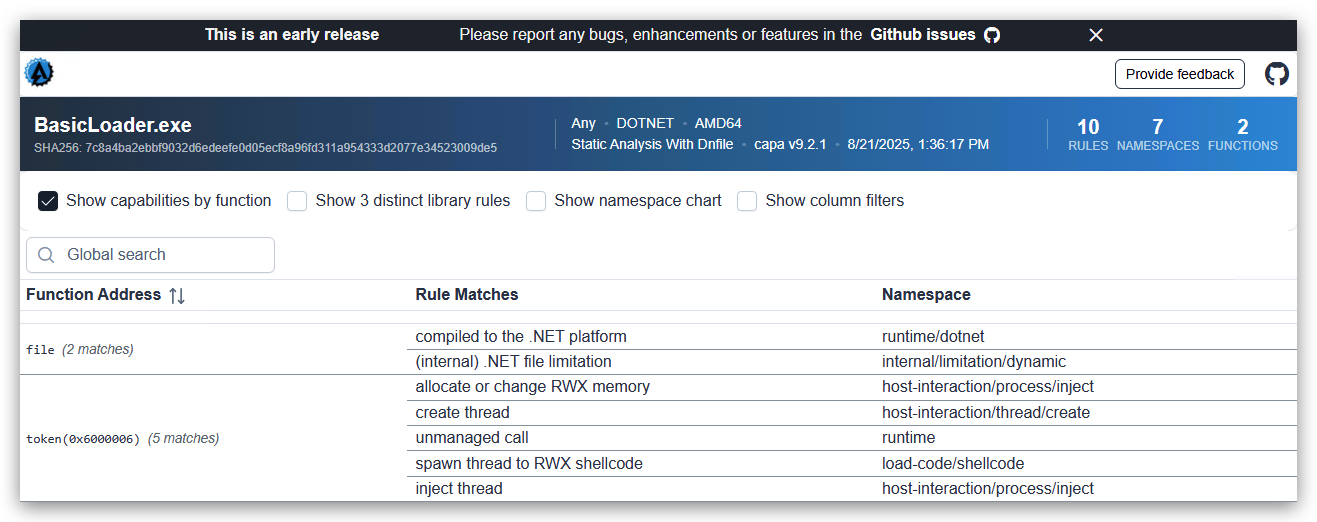Click 'compiled to the .NET platform' rule
Screen dimensions: 1317x522
pos(521,337)
